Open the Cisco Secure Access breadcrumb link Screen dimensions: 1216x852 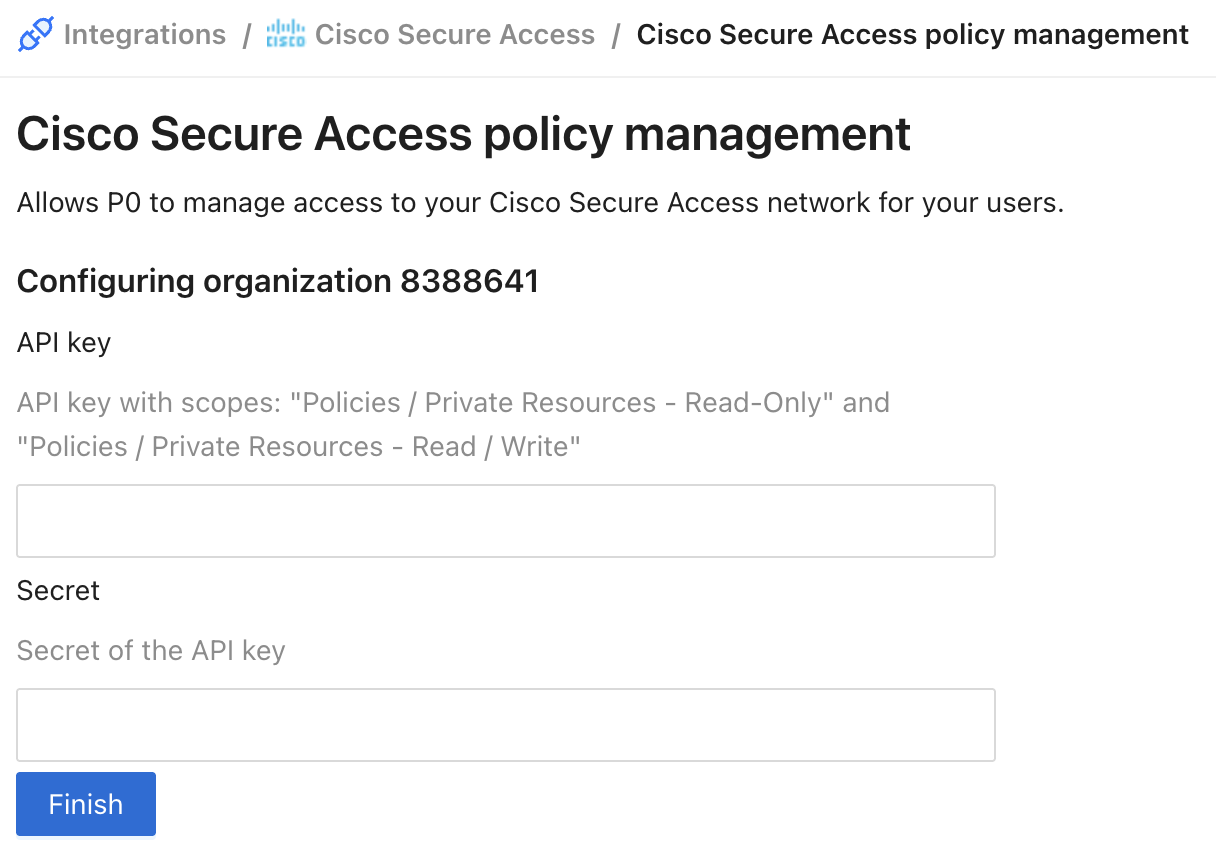[455, 34]
